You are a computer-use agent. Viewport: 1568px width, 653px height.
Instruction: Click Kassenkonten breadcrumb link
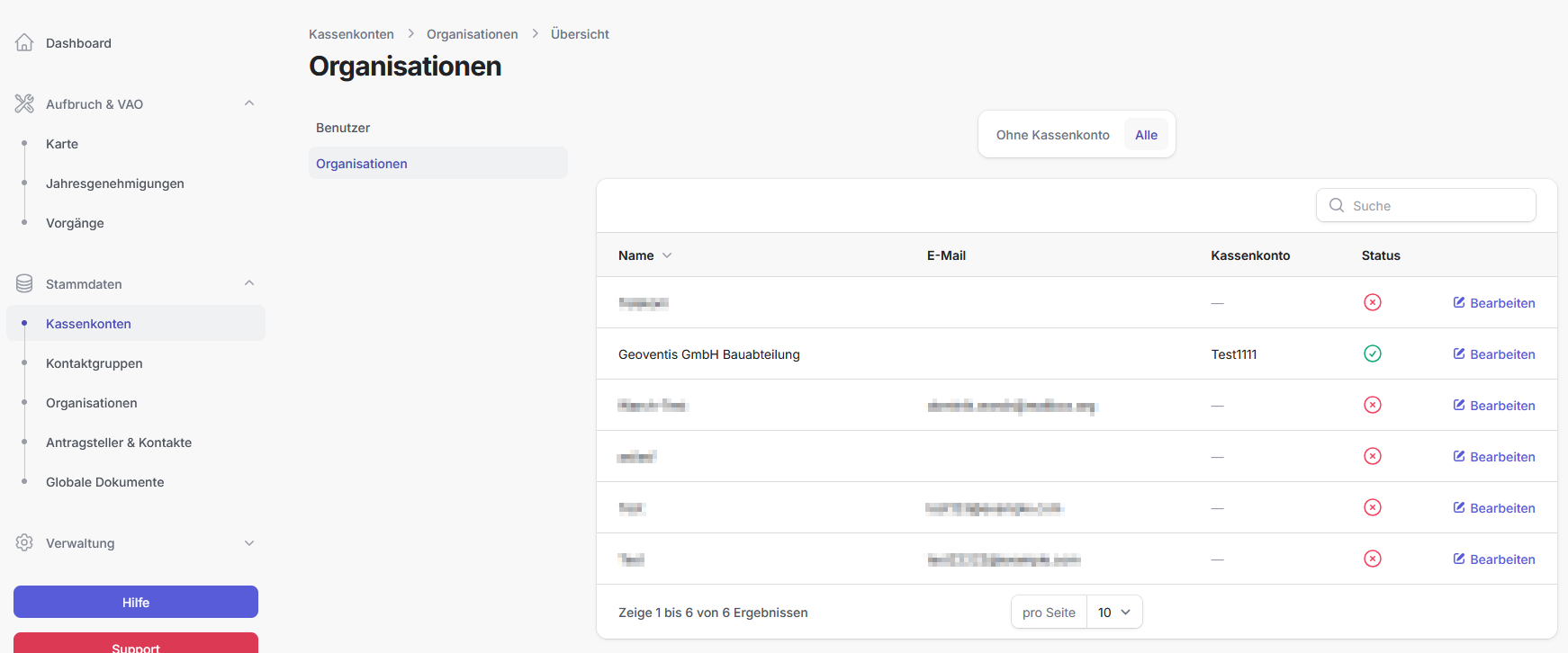pyautogui.click(x=351, y=34)
